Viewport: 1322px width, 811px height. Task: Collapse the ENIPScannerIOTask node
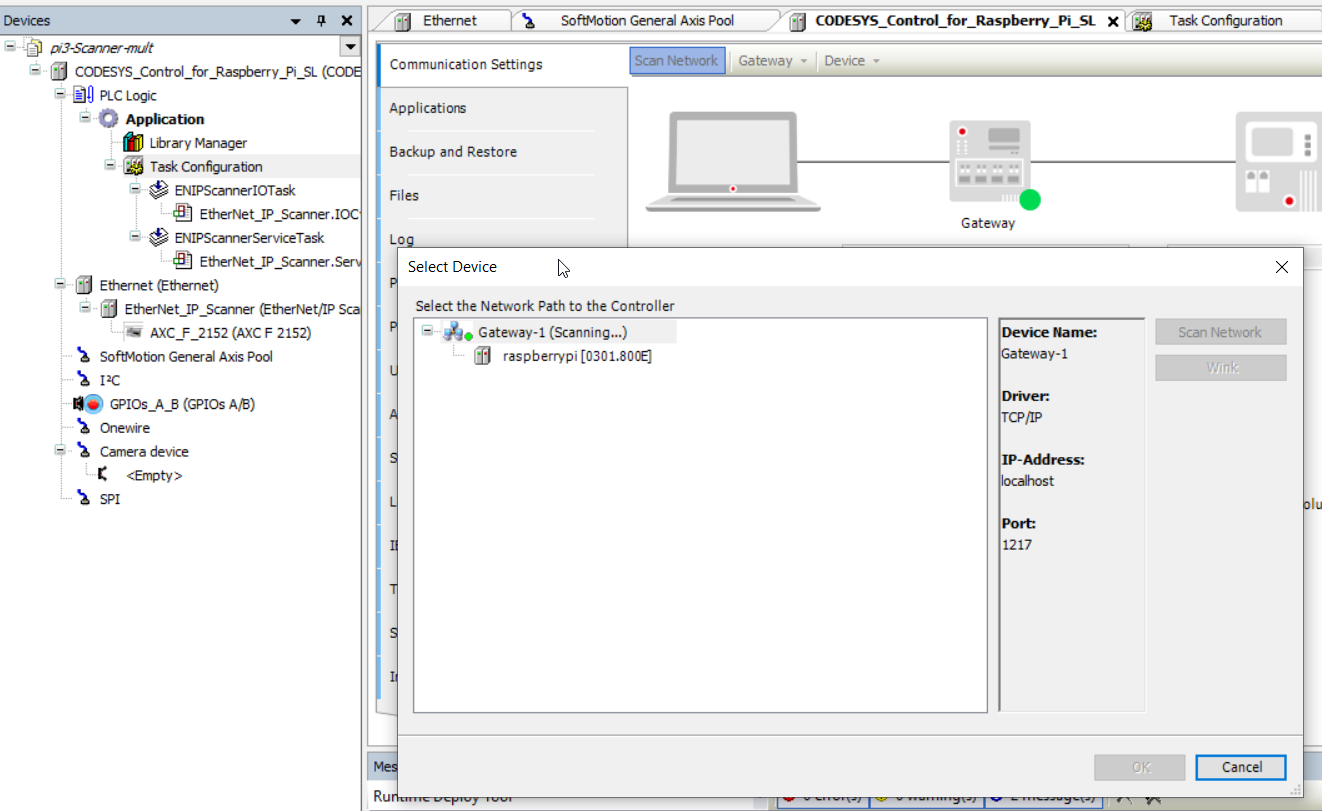point(135,190)
